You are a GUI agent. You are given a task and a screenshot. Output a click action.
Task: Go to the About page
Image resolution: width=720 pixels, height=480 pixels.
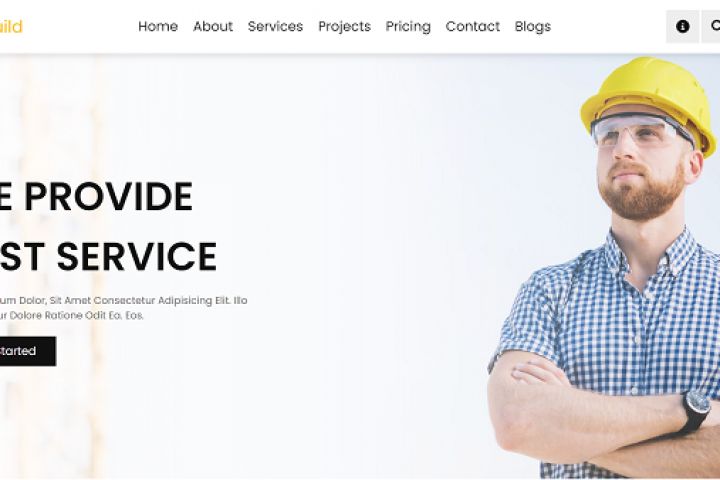[213, 27]
